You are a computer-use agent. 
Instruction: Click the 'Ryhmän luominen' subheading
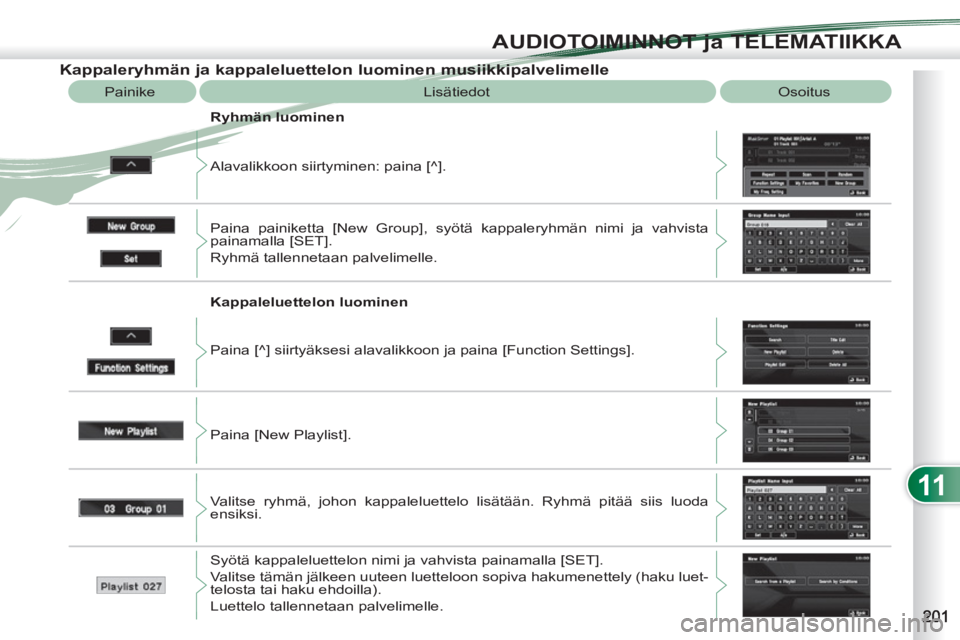pos(277,117)
